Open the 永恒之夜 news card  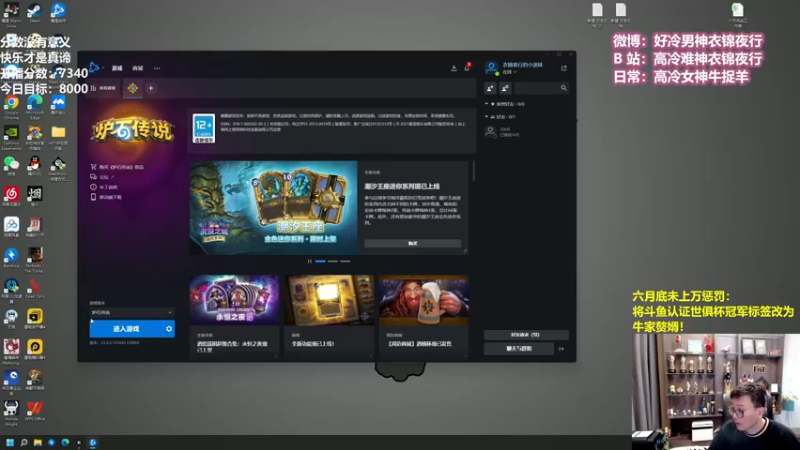tap(235, 316)
